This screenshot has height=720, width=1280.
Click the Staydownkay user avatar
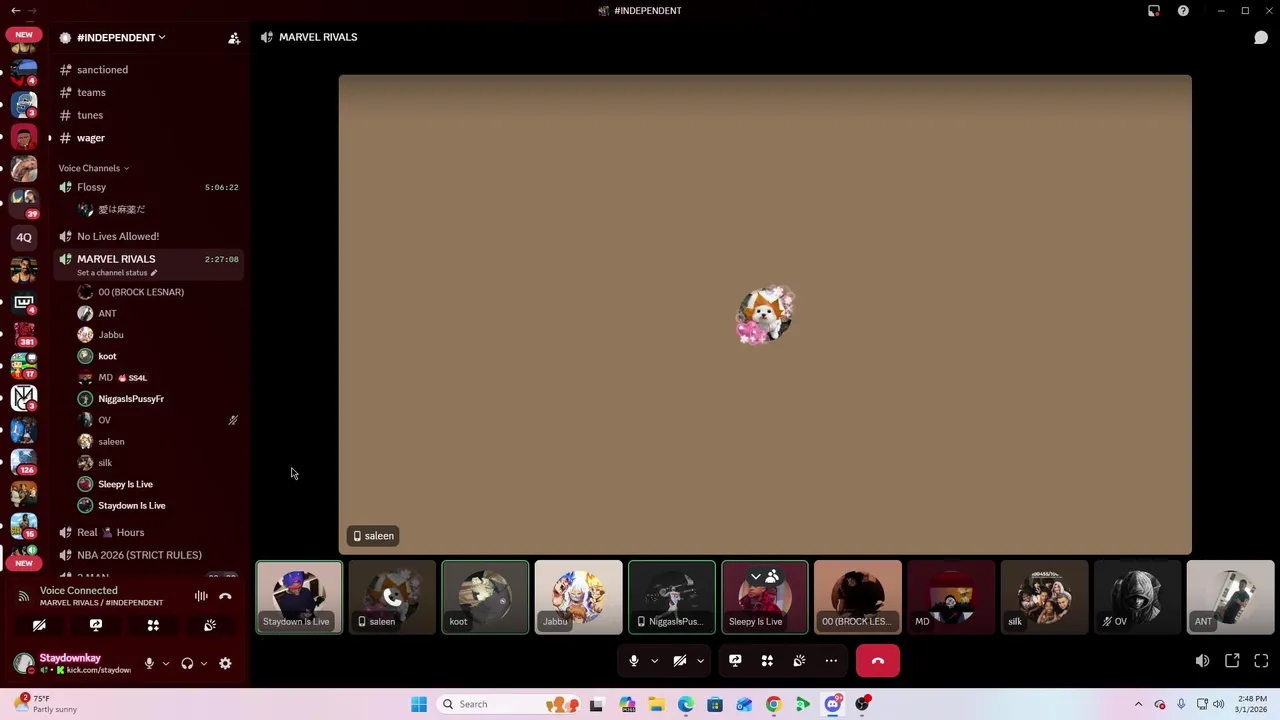24,663
